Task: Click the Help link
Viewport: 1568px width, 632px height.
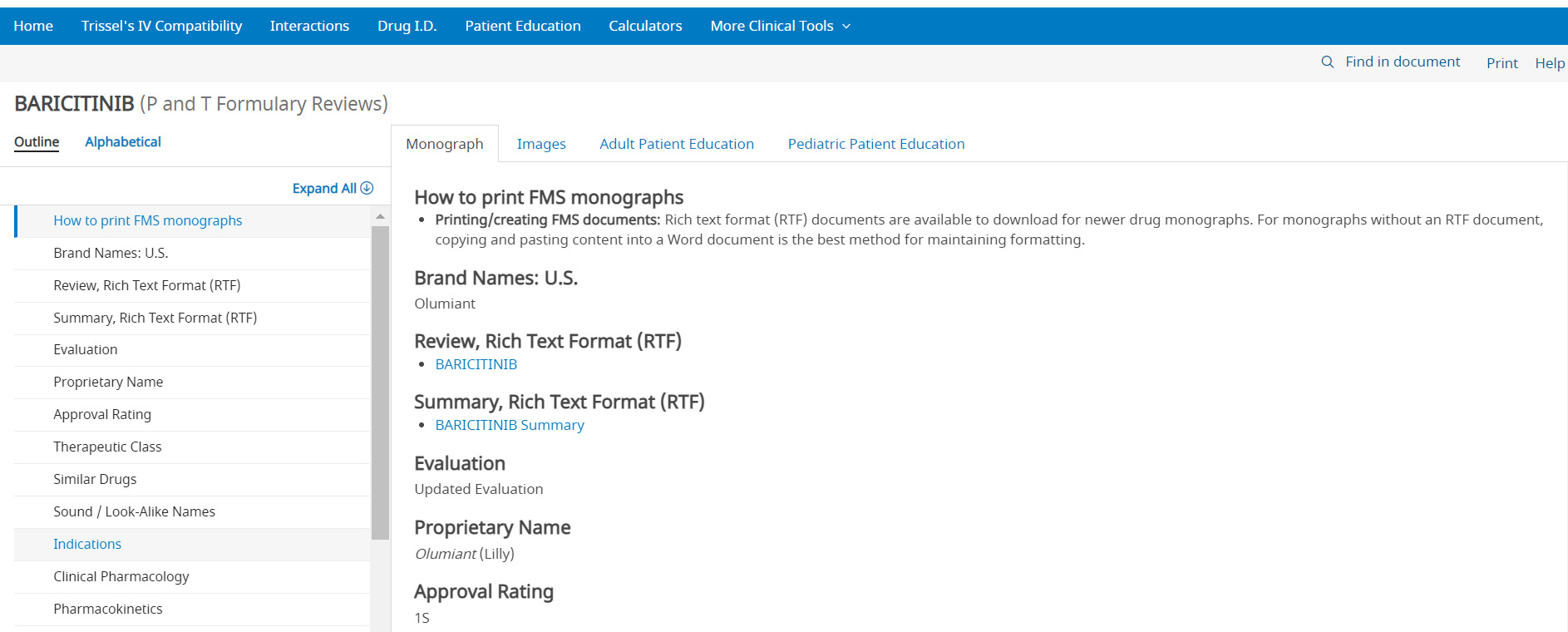Action: (1550, 63)
